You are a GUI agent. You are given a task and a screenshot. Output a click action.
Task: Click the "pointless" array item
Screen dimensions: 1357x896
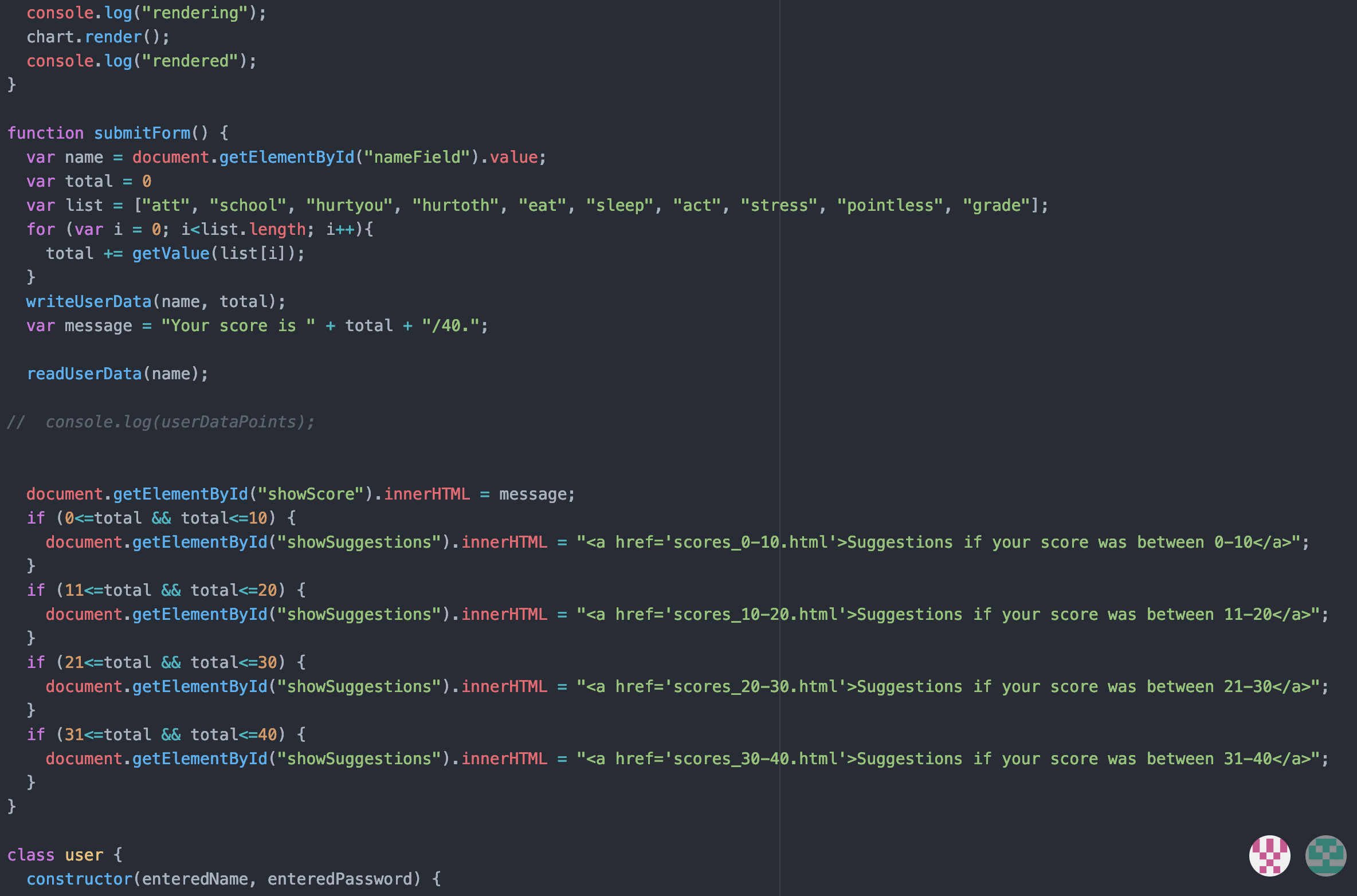point(889,205)
